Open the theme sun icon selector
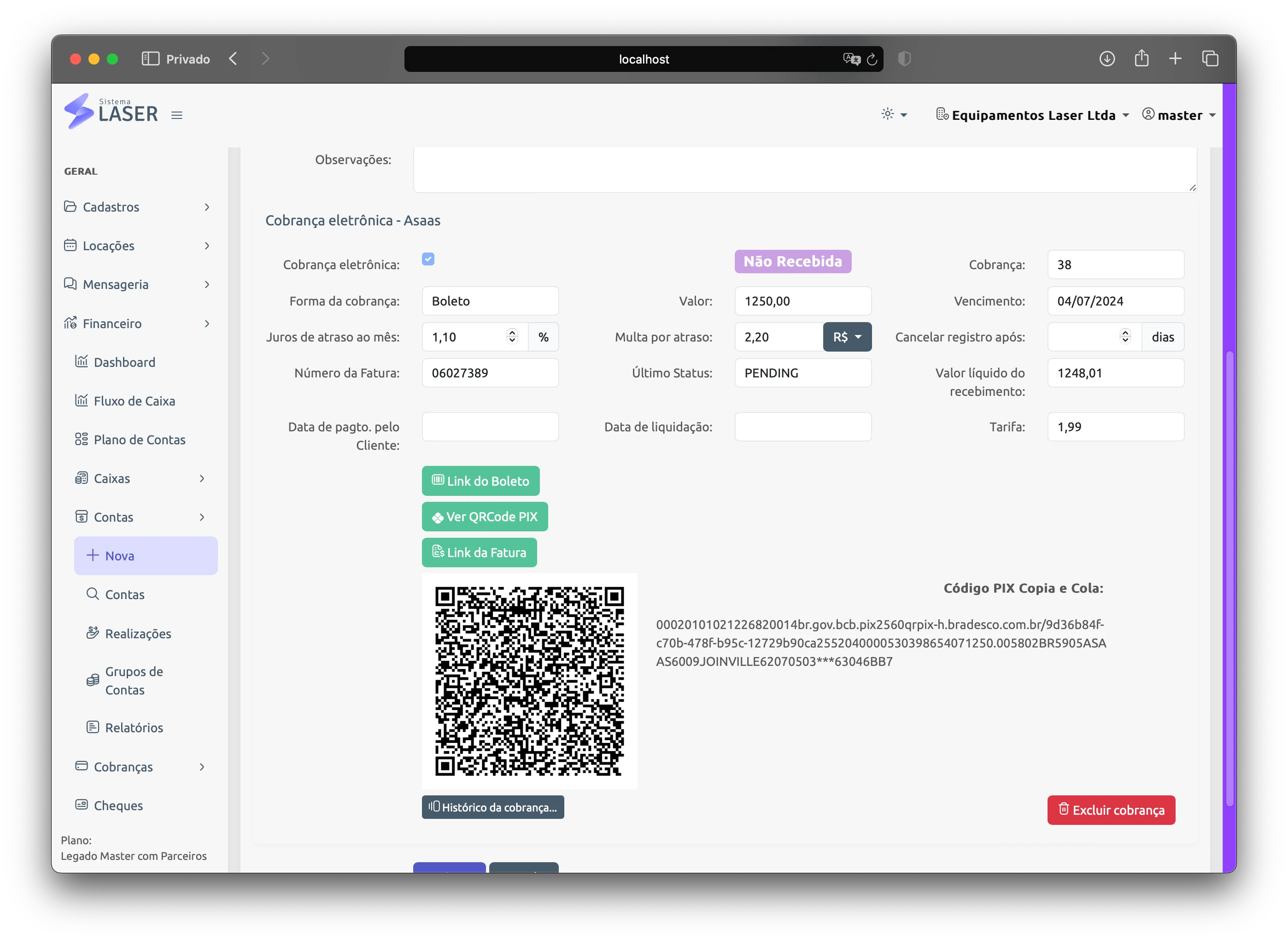 (x=894, y=114)
